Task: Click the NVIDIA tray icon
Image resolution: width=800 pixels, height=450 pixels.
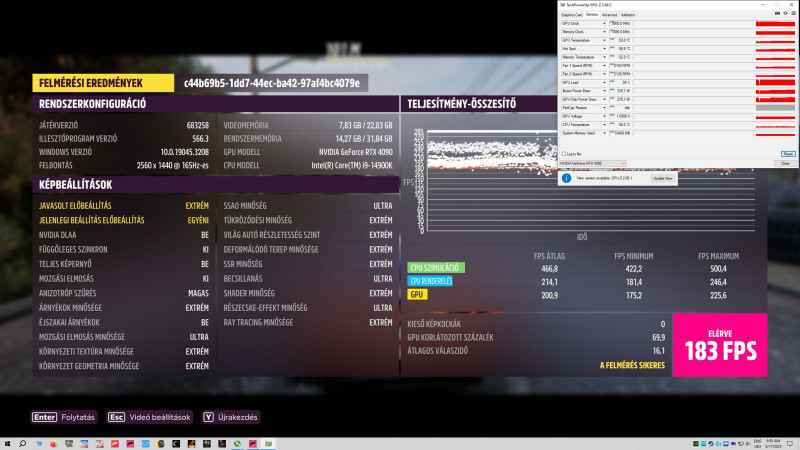Action: point(696,443)
